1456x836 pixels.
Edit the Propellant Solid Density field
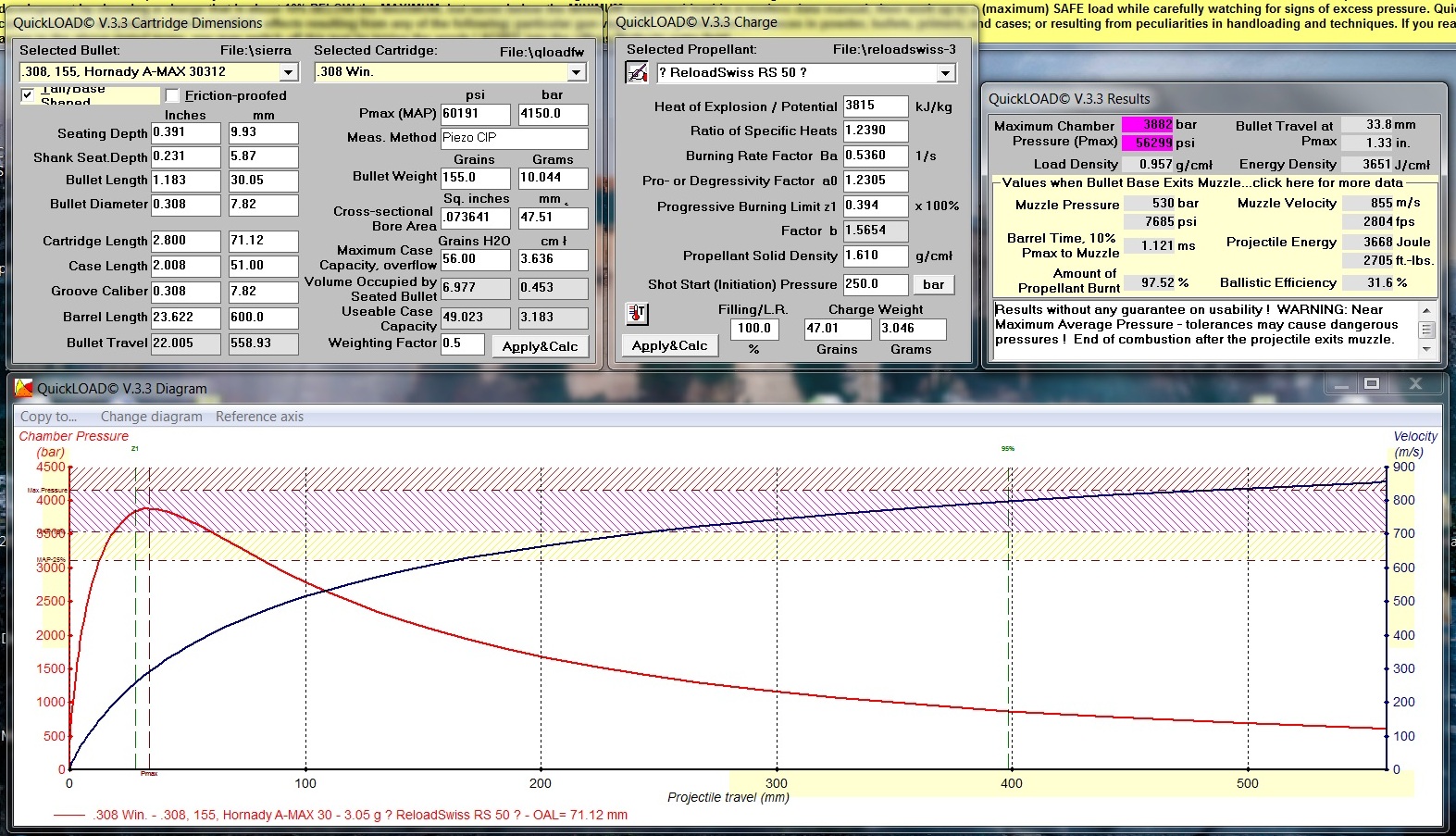click(876, 256)
